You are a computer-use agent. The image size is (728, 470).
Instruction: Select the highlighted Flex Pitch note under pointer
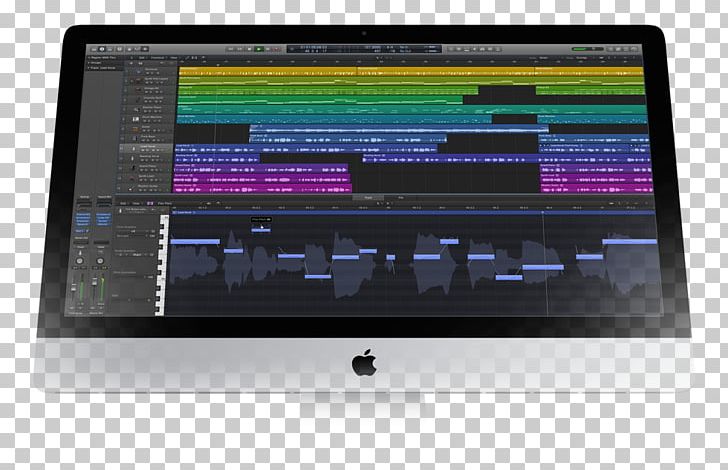(x=261, y=230)
